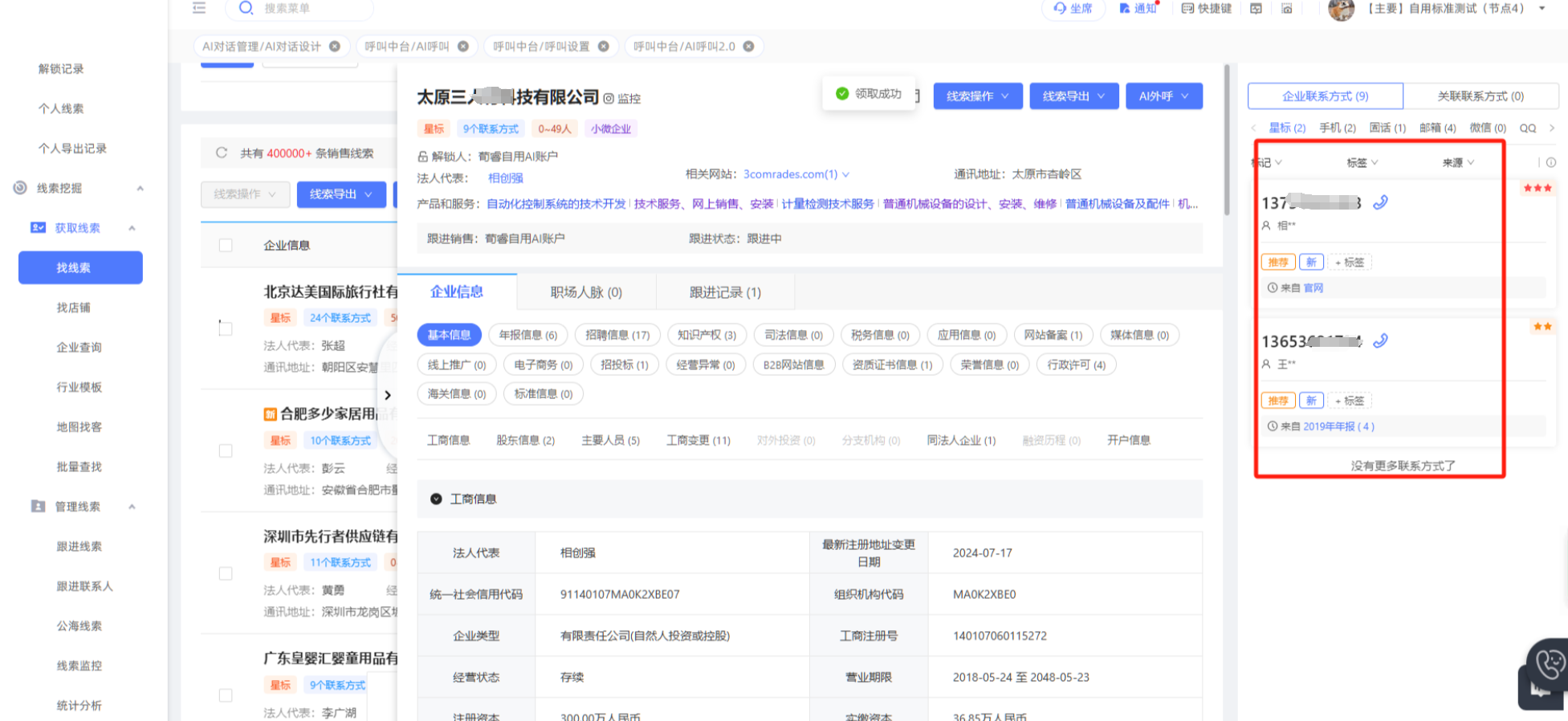Click the 招聘信息 (17) pill button
The height and width of the screenshot is (721, 1568).
(x=617, y=335)
